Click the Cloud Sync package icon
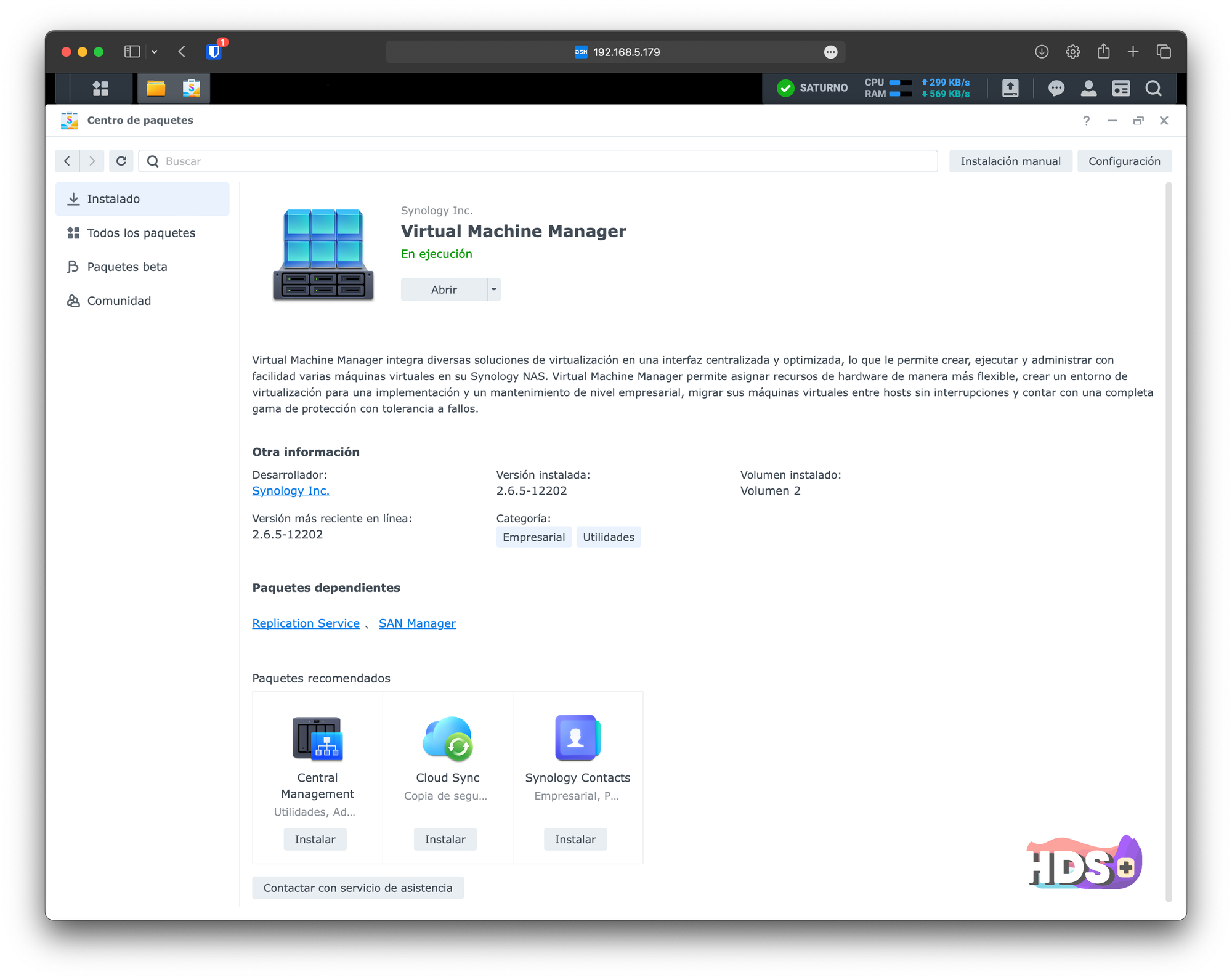This screenshot has width=1232, height=980. tap(448, 739)
